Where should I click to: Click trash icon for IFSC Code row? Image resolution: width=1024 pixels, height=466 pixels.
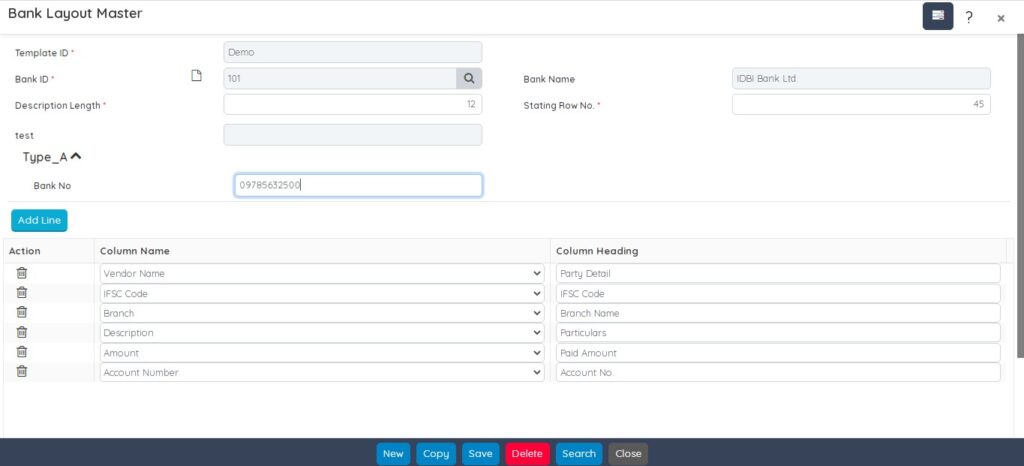[22, 293]
